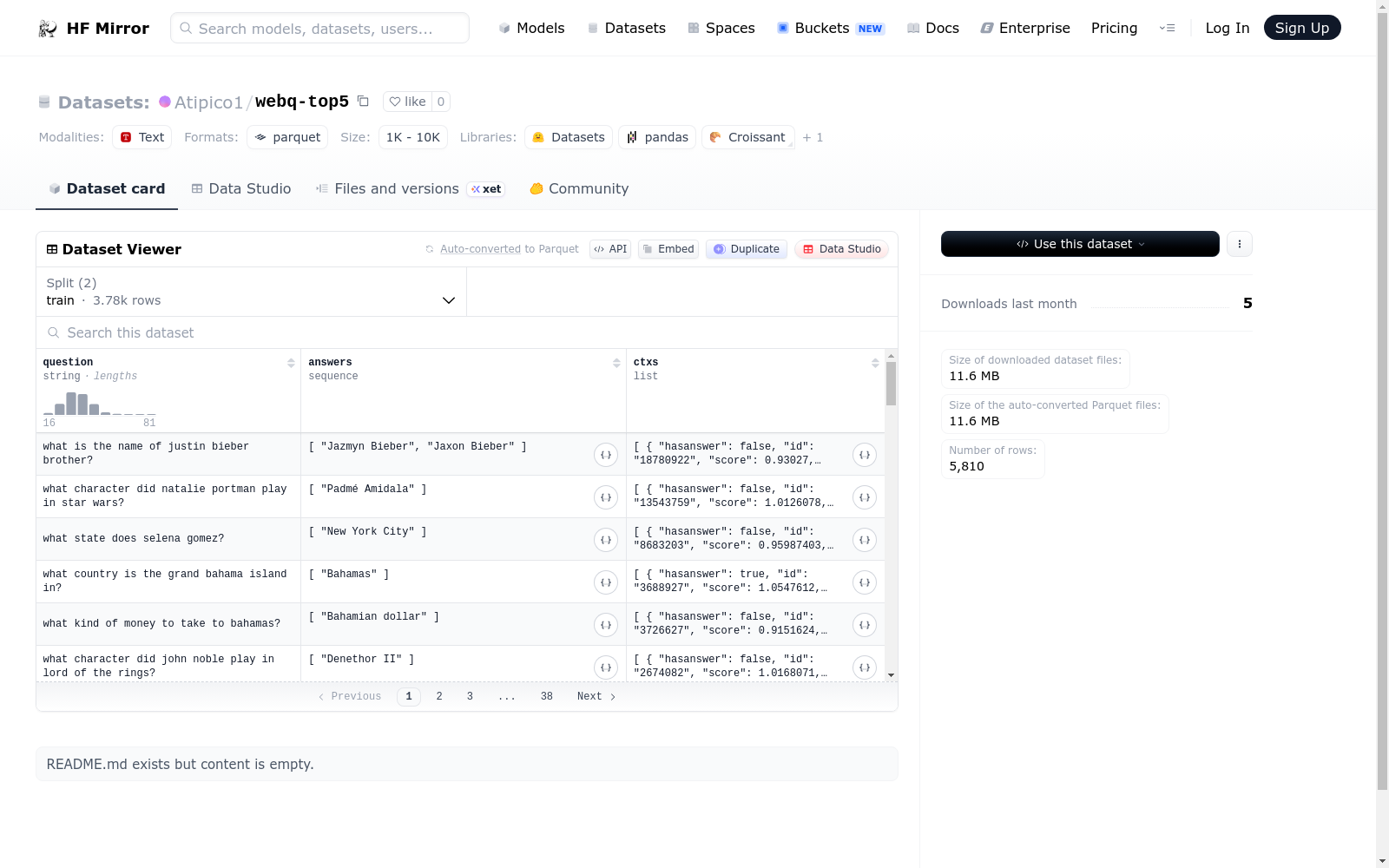Expand answers cell for "New York City" row
The image size is (1389, 868).
click(606, 540)
